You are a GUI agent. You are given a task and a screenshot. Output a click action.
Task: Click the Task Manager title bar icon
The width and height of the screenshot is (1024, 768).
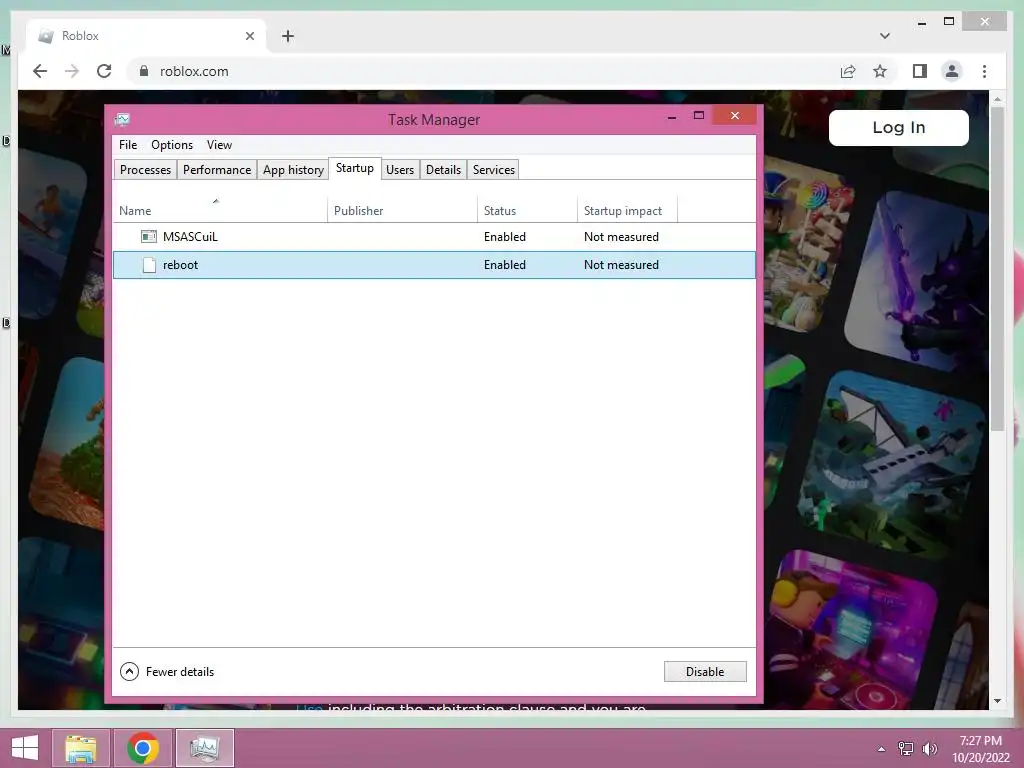tap(122, 120)
